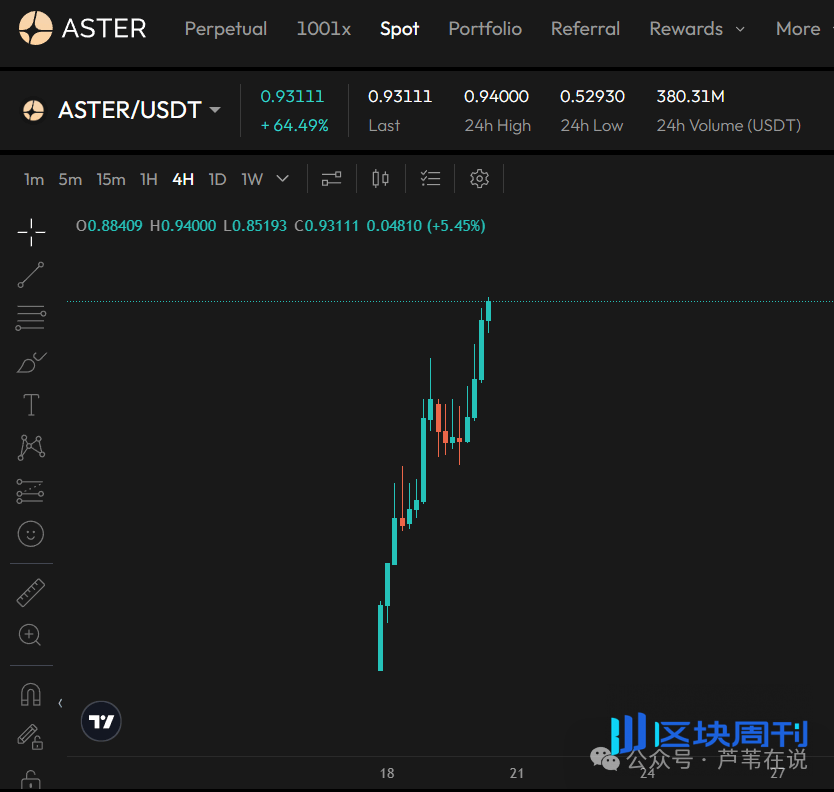The height and width of the screenshot is (792, 834).
Task: Open the Portfolio page
Action: pos(485,29)
